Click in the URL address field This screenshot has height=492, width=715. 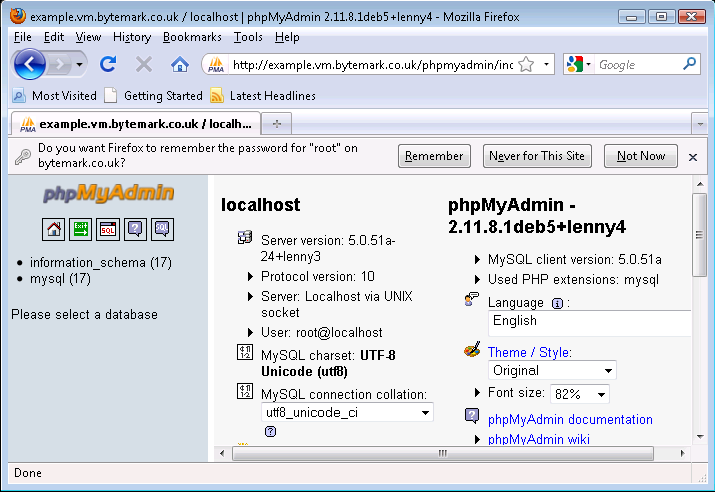pyautogui.click(x=373, y=65)
